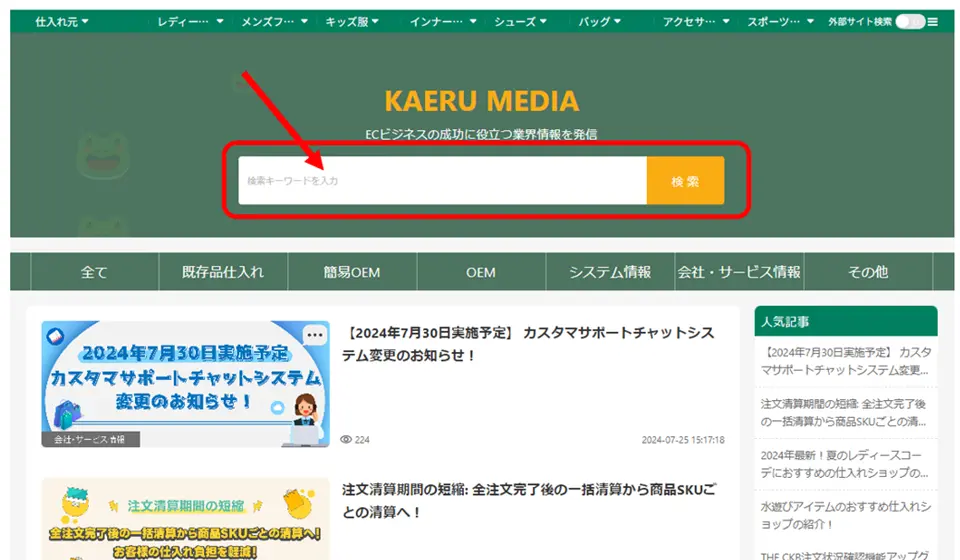Select the その他 tab

click(x=868, y=272)
